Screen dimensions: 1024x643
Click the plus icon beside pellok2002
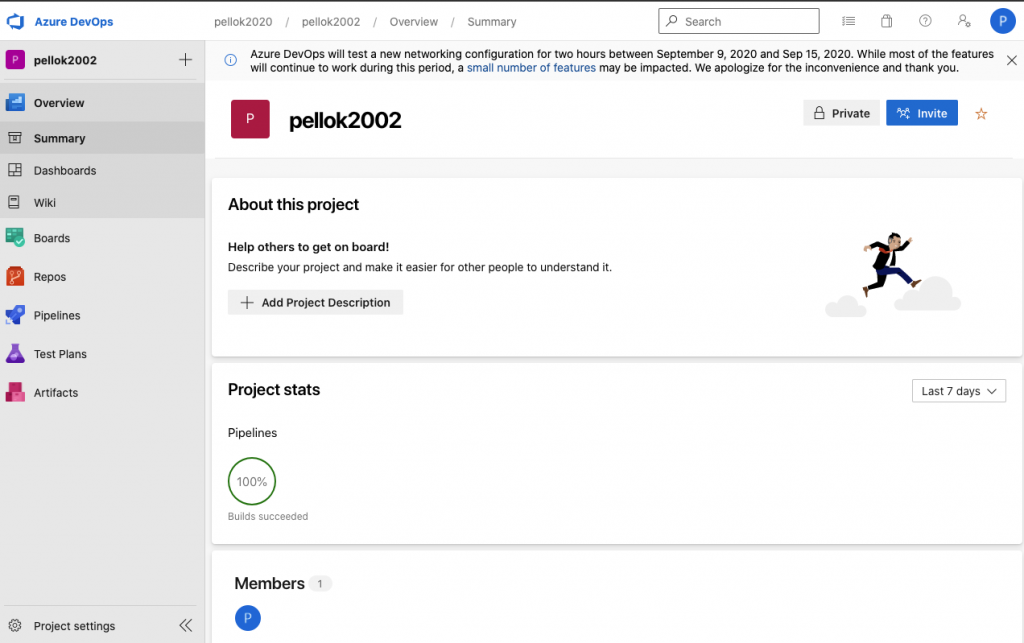[x=185, y=60]
